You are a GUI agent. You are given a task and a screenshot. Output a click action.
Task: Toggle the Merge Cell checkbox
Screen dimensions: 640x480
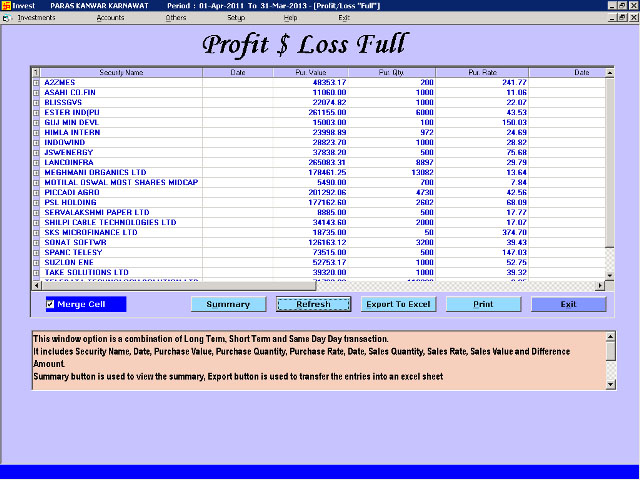click(x=51, y=304)
